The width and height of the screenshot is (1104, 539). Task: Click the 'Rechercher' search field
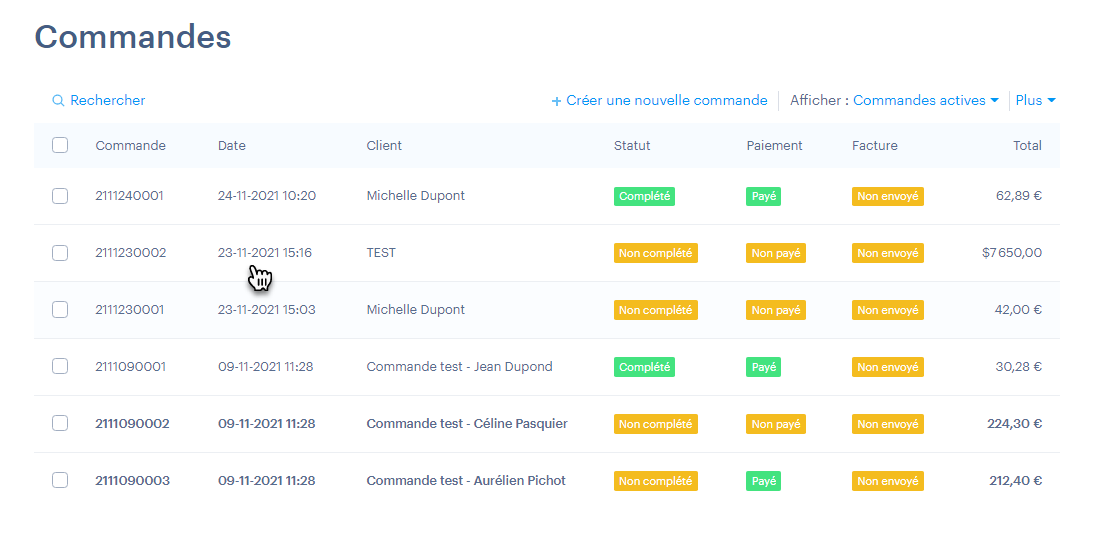107,101
